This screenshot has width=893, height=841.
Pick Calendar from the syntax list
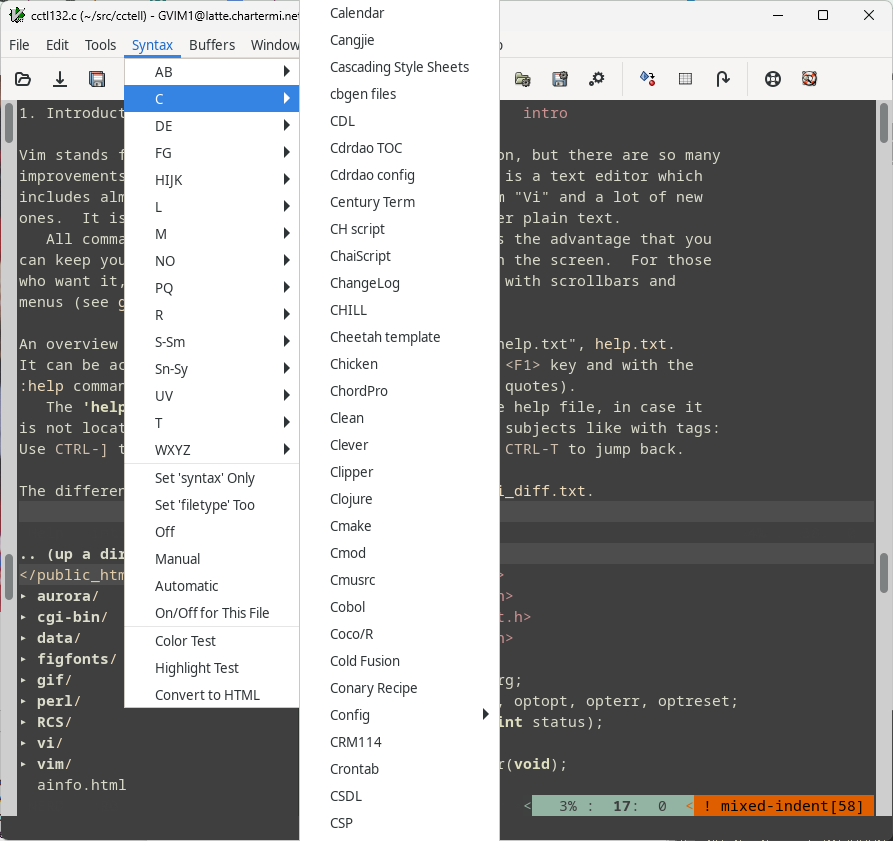click(x=399, y=13)
